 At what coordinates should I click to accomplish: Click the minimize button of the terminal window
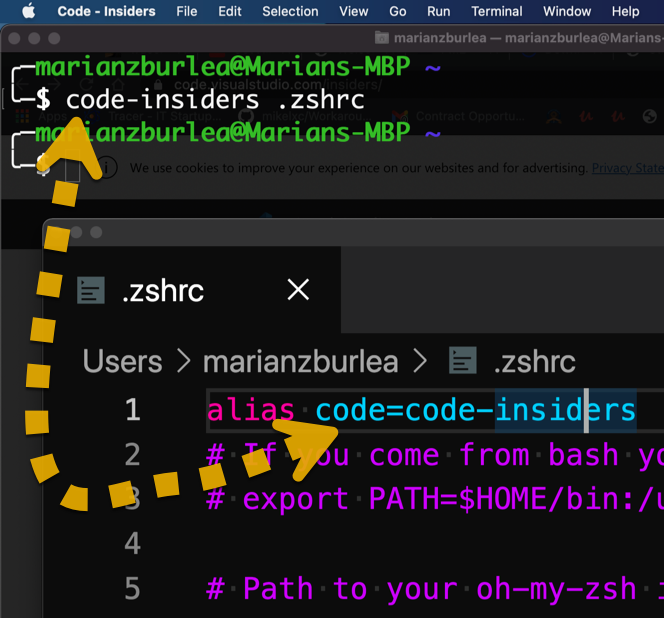pyautogui.click(x=34, y=39)
